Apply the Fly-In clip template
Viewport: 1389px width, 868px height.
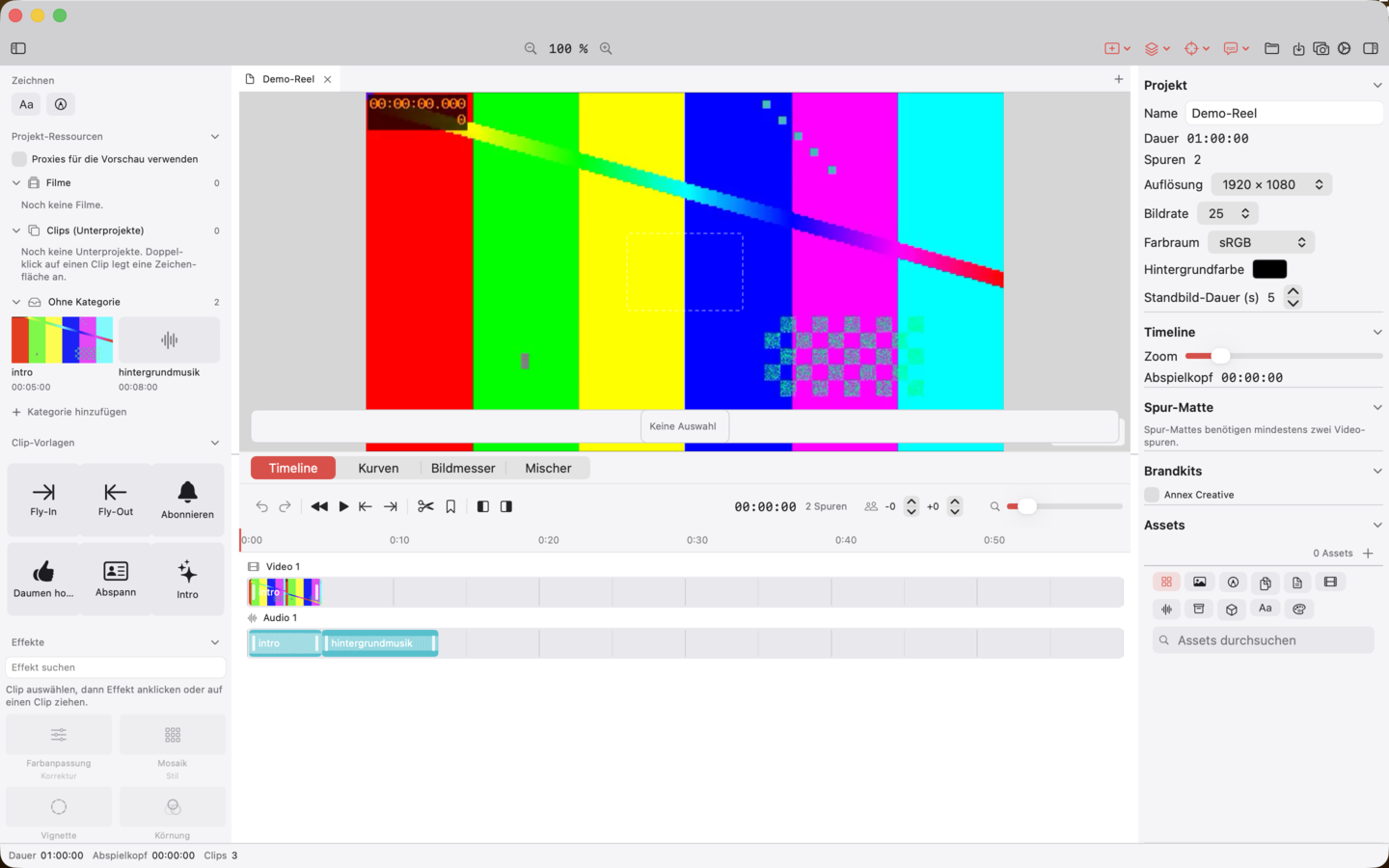tap(43, 500)
